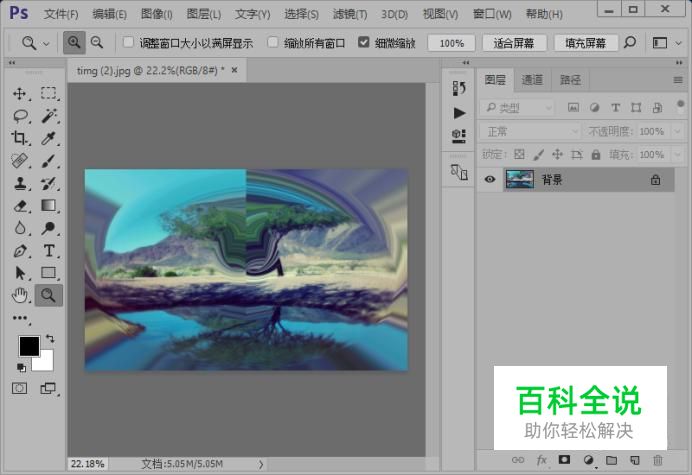692x475 pixels.
Task: Create a new layer
Action: point(635,460)
